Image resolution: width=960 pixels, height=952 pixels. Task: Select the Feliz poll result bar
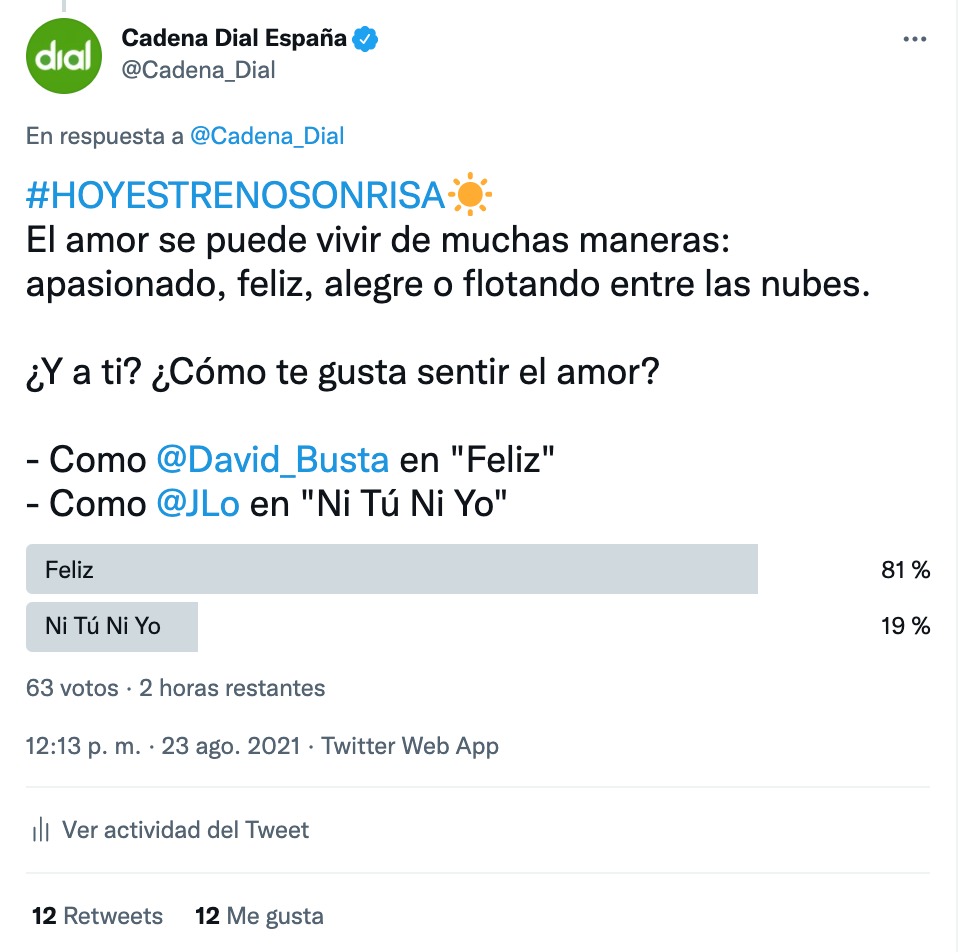click(x=392, y=569)
